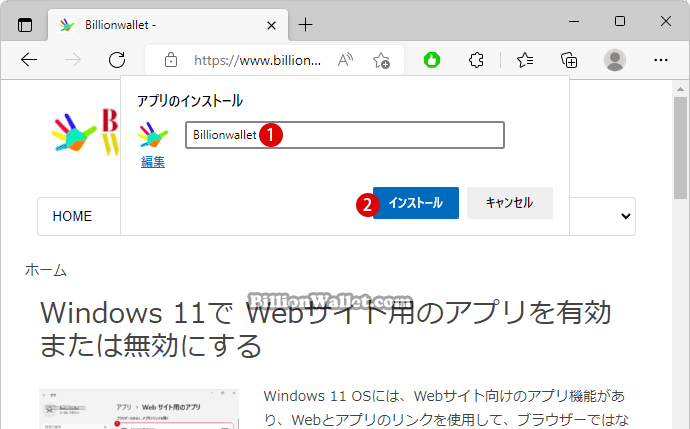
Task: Open the profile account menu
Action: point(615,60)
